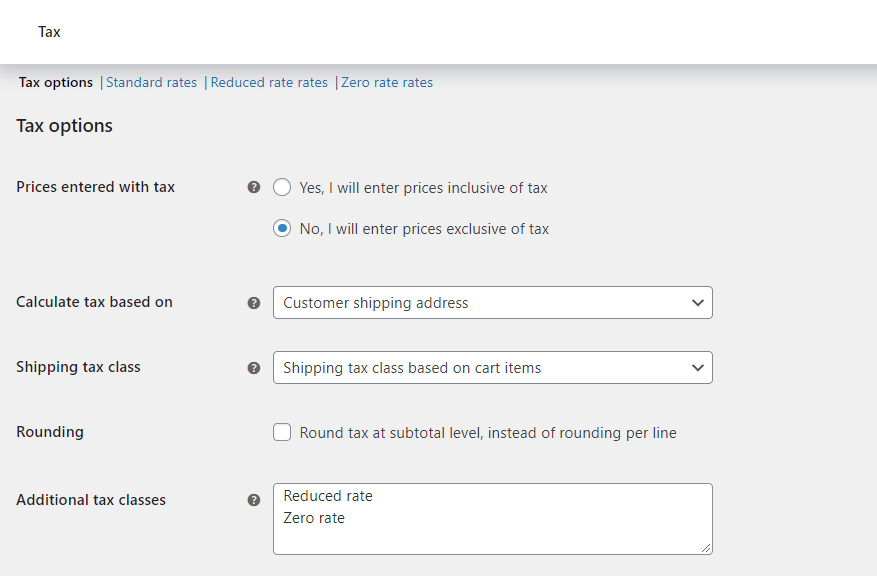Select the Zero rate line in tax classes
Viewport: 877px width, 576px height.
tap(314, 518)
